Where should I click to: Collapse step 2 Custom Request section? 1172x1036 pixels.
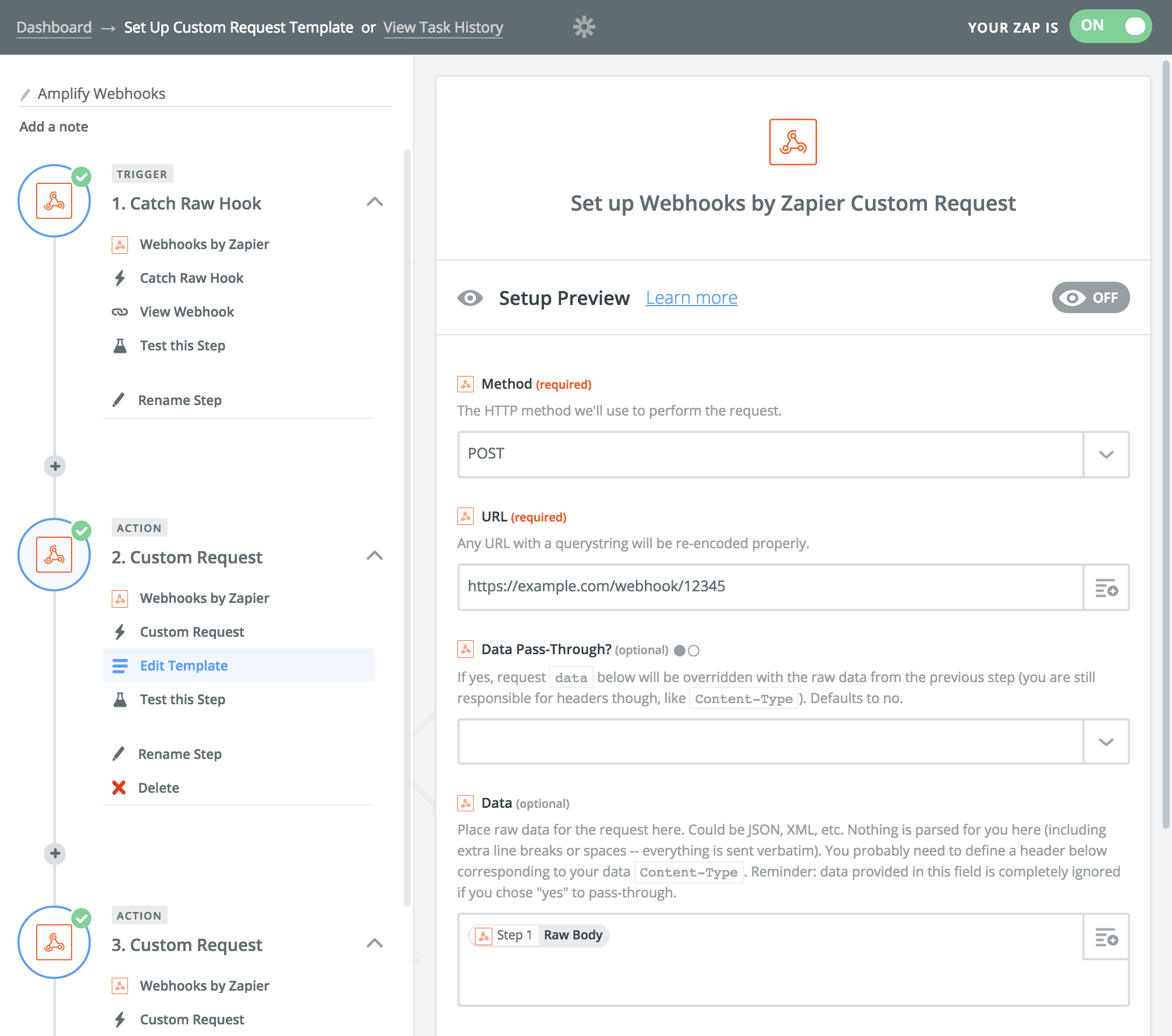click(375, 556)
